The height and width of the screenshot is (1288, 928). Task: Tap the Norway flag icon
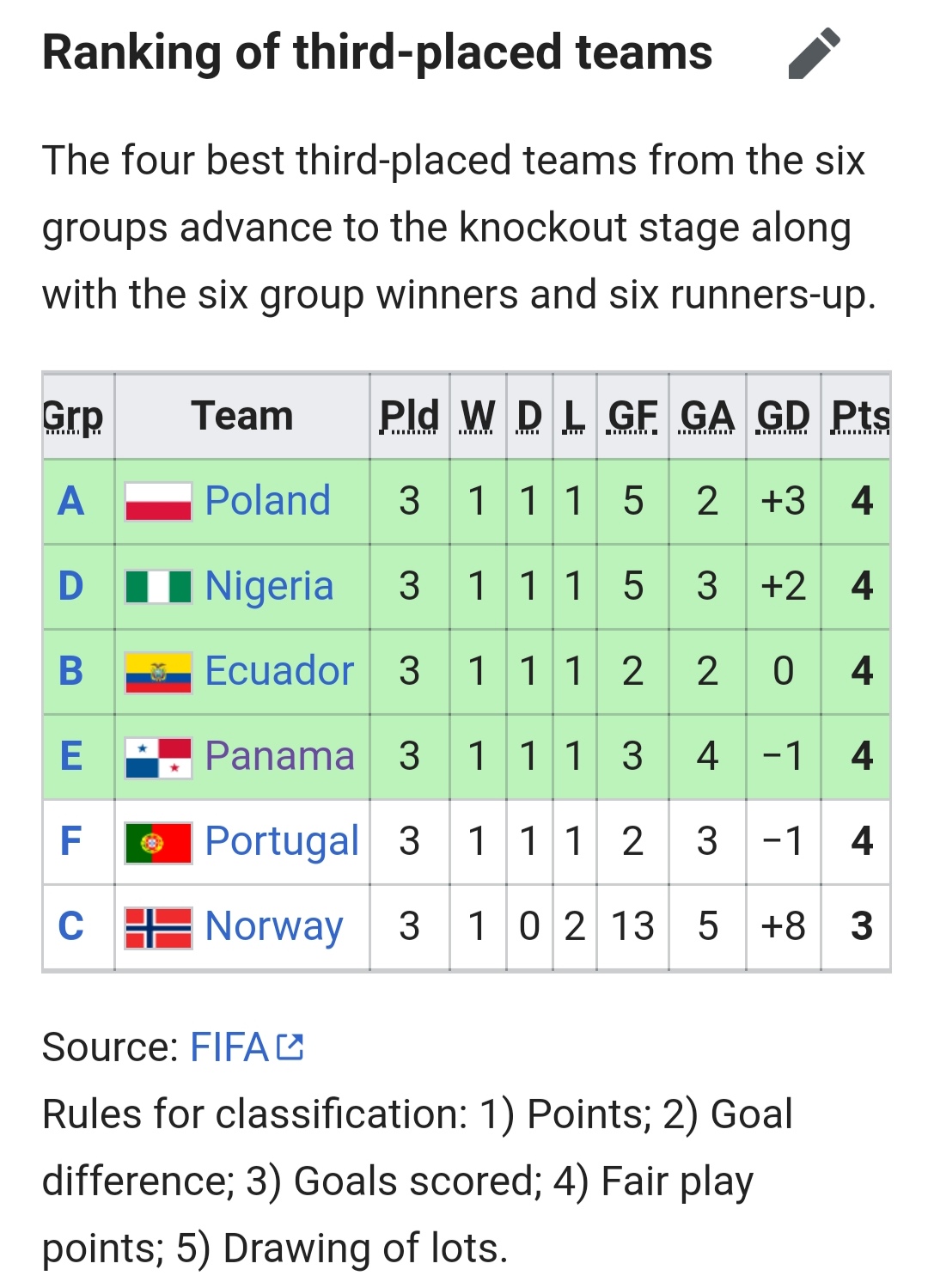[158, 927]
